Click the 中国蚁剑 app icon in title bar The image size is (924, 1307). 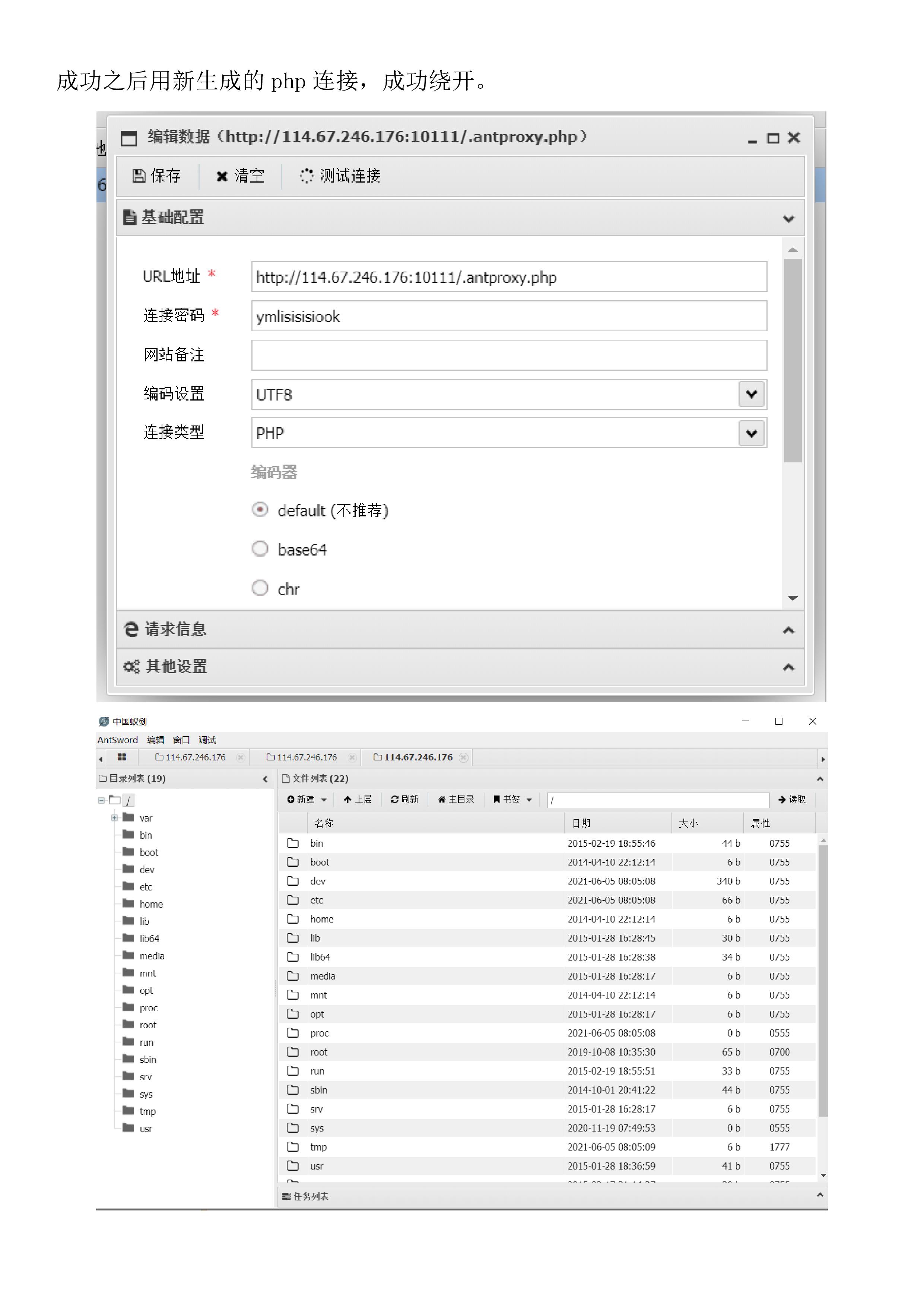coord(104,721)
